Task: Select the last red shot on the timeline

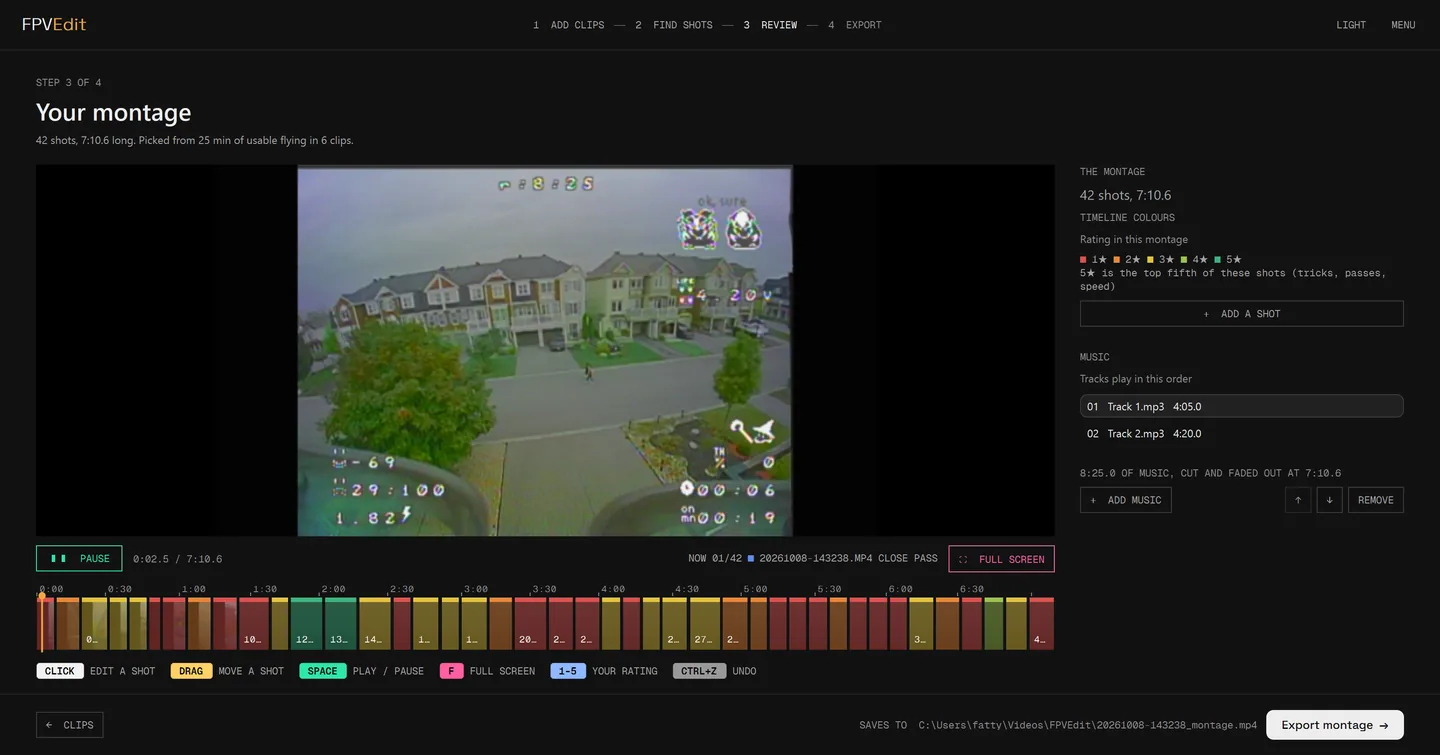Action: [x=1042, y=624]
